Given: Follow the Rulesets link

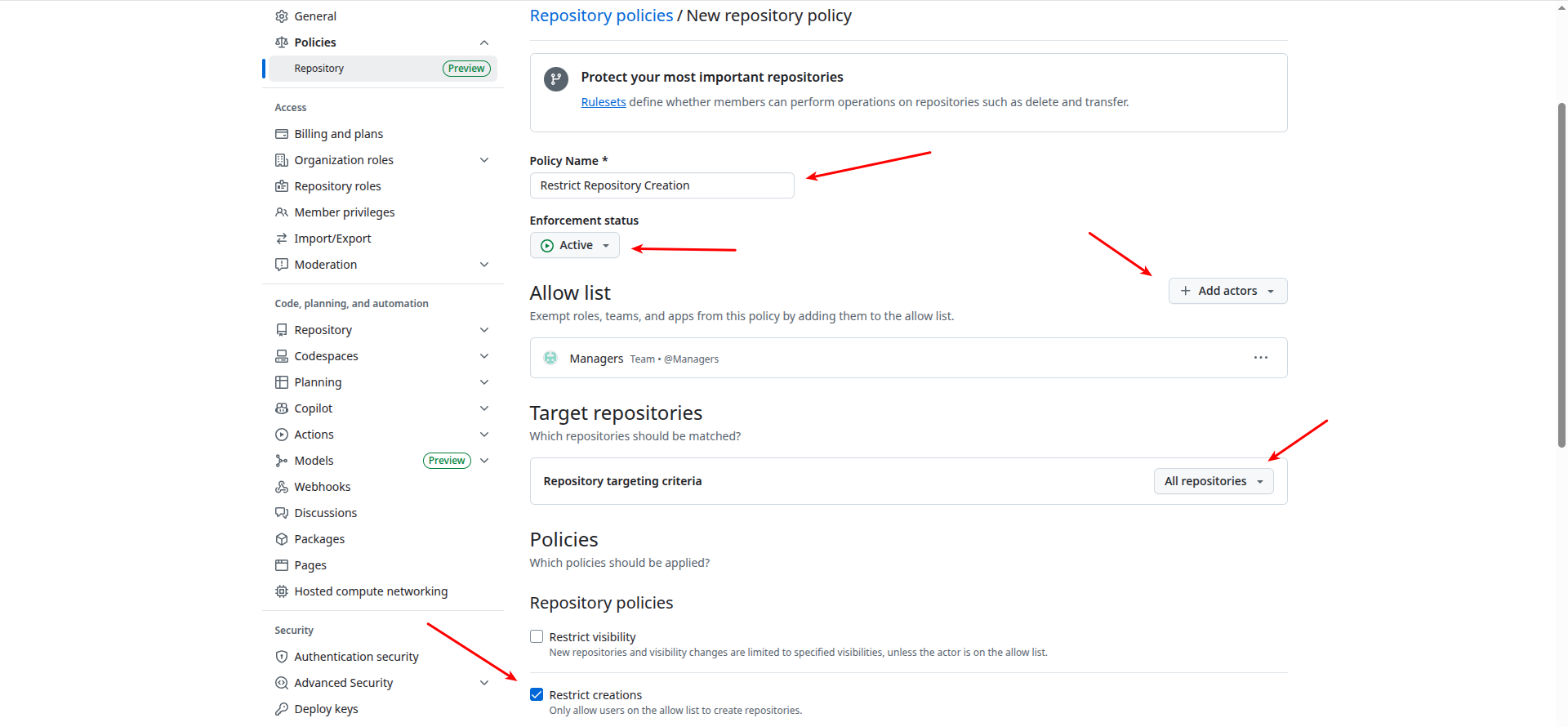Looking at the screenshot, I should 604,102.
